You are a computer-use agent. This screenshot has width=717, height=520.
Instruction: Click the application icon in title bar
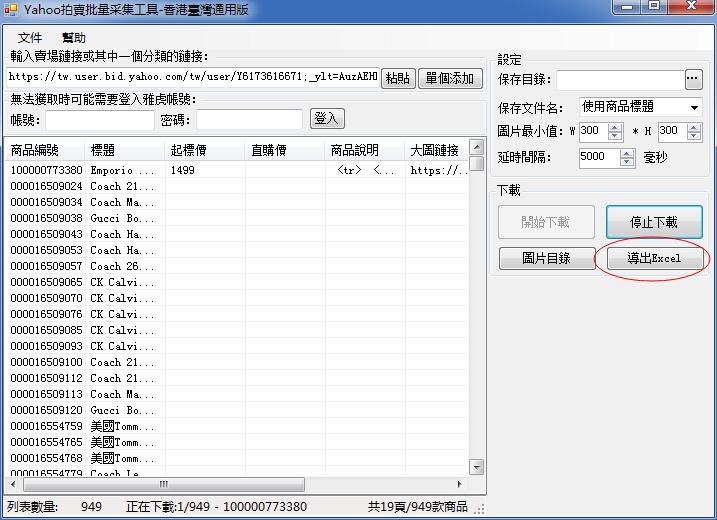coord(11,10)
